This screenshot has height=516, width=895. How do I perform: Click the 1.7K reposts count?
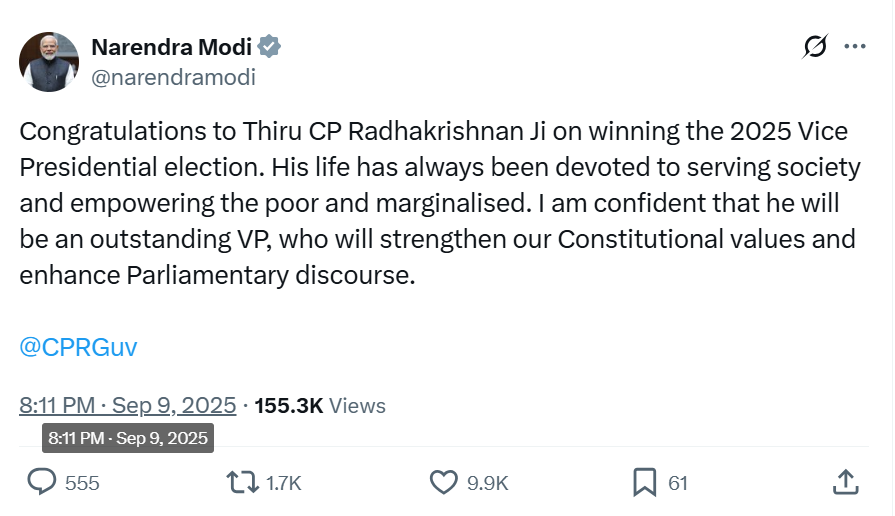284,484
